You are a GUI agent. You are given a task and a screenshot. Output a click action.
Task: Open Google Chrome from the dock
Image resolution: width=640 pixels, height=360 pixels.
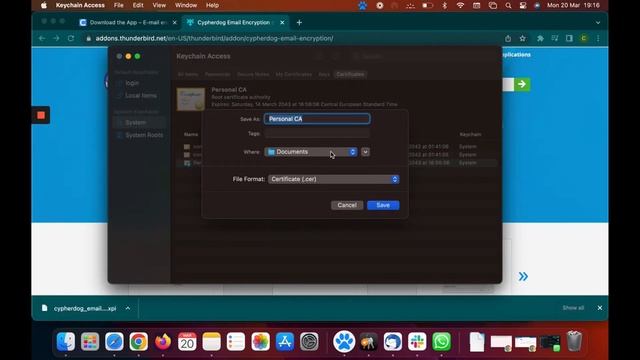pyautogui.click(x=138, y=342)
